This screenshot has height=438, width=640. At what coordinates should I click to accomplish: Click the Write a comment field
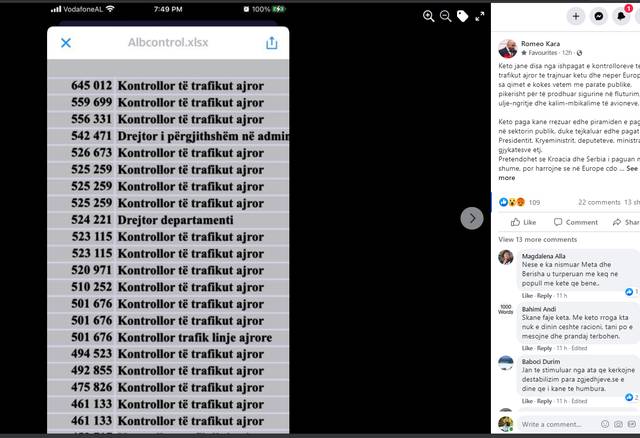coord(557,425)
